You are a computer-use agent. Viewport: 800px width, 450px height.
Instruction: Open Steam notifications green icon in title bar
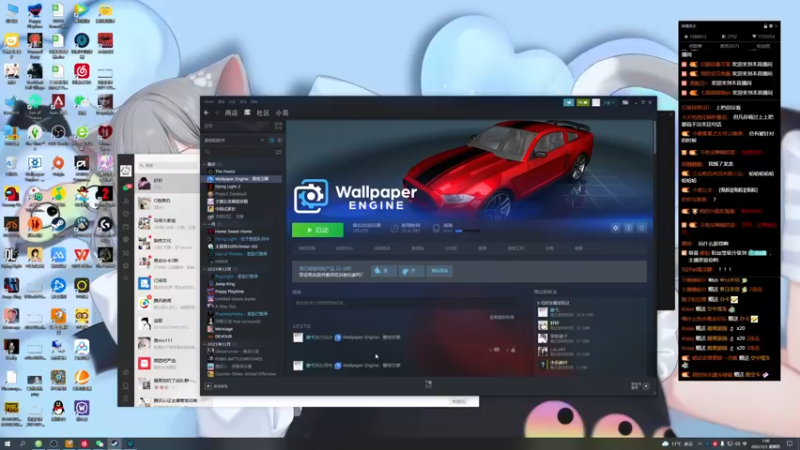(x=583, y=103)
